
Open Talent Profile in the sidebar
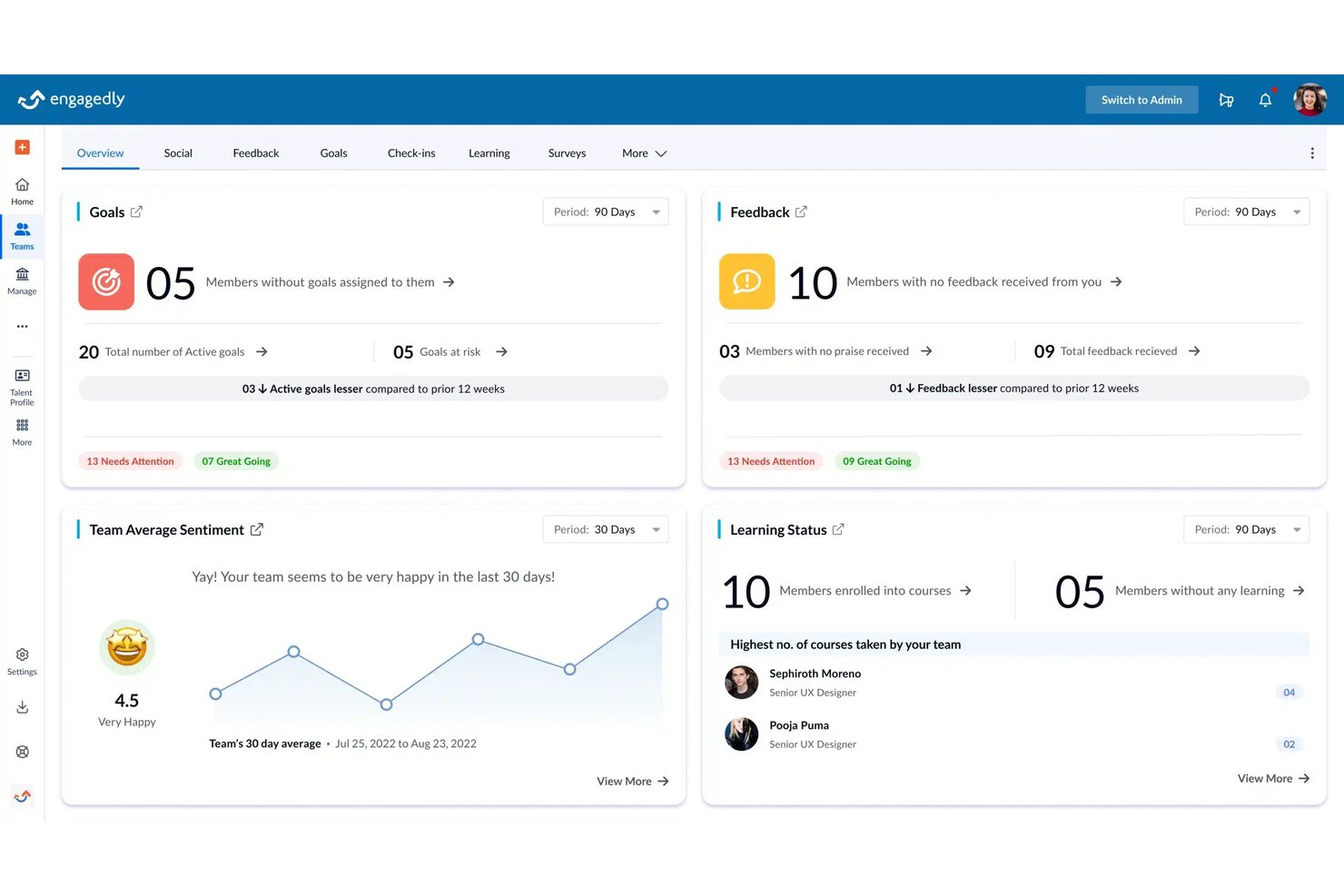tap(23, 387)
